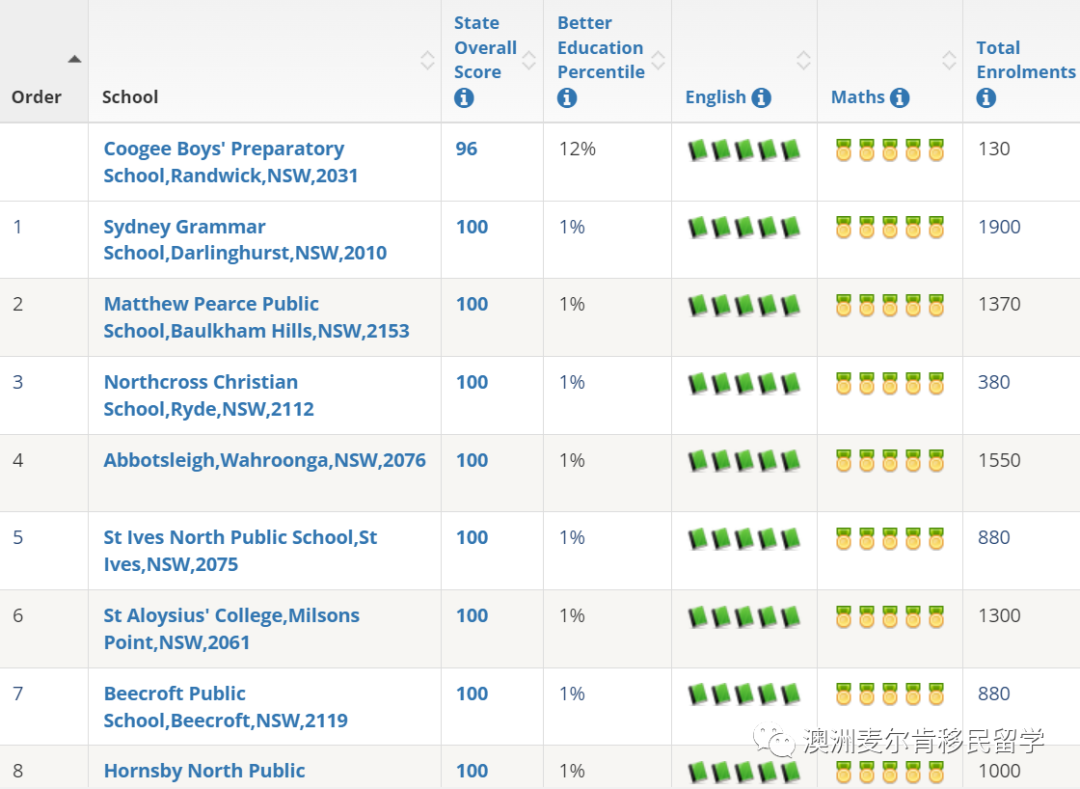
Task: Open Matthew Pearce Public School link
Action: pos(256,317)
